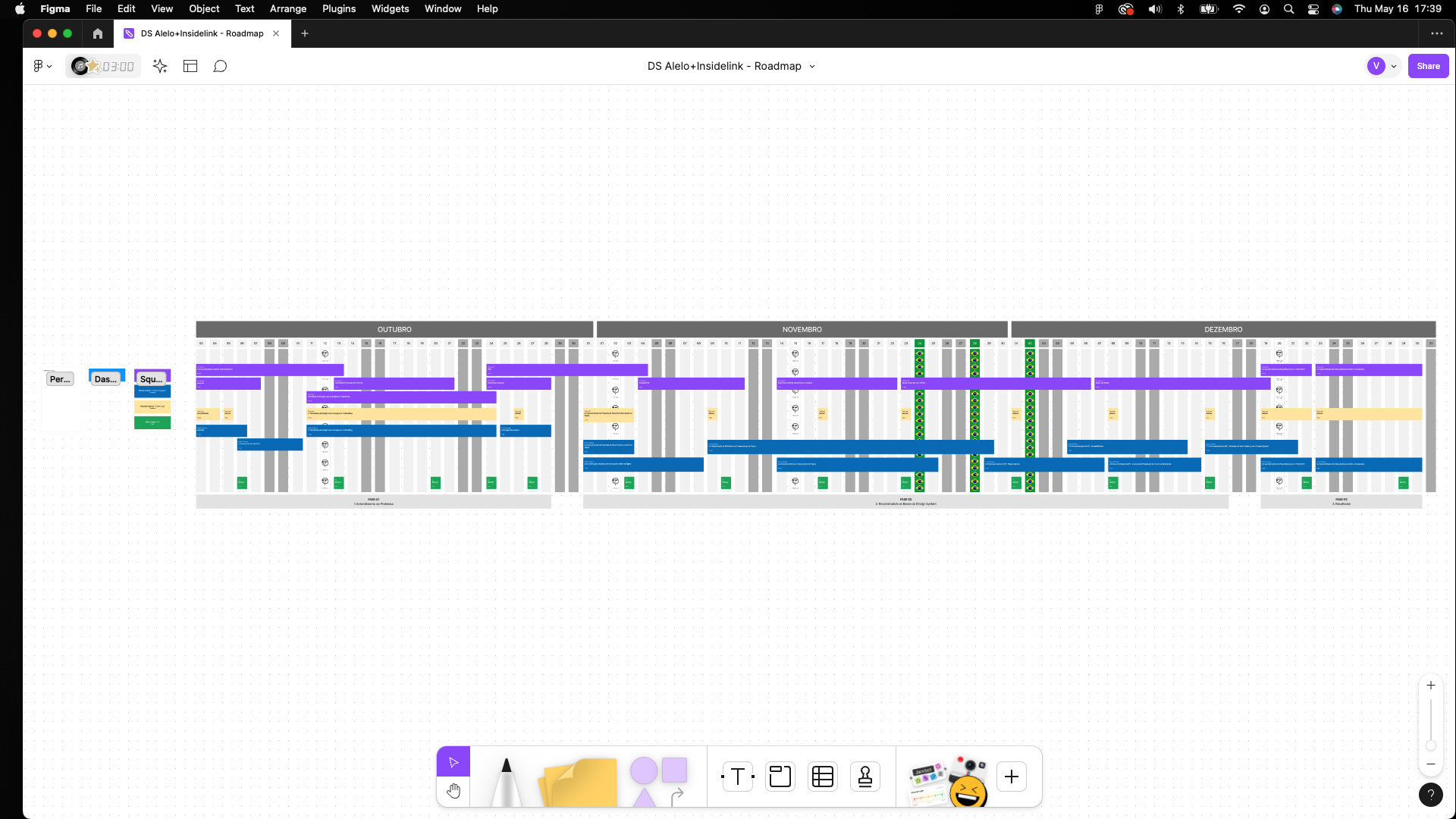Select the Text tool

(737, 777)
